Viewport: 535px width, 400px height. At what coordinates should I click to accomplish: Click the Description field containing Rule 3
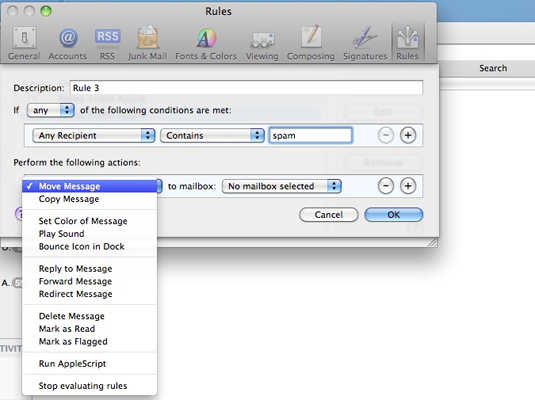click(x=246, y=88)
